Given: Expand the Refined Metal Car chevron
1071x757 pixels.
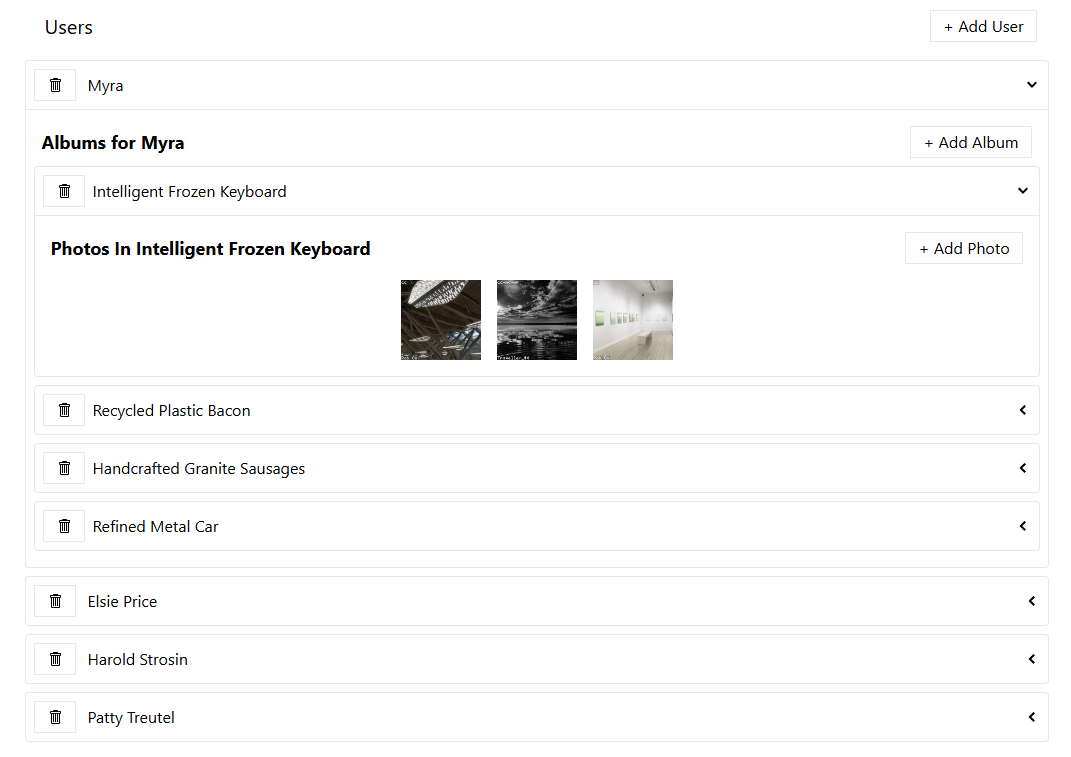Looking at the screenshot, I should 1022,526.
